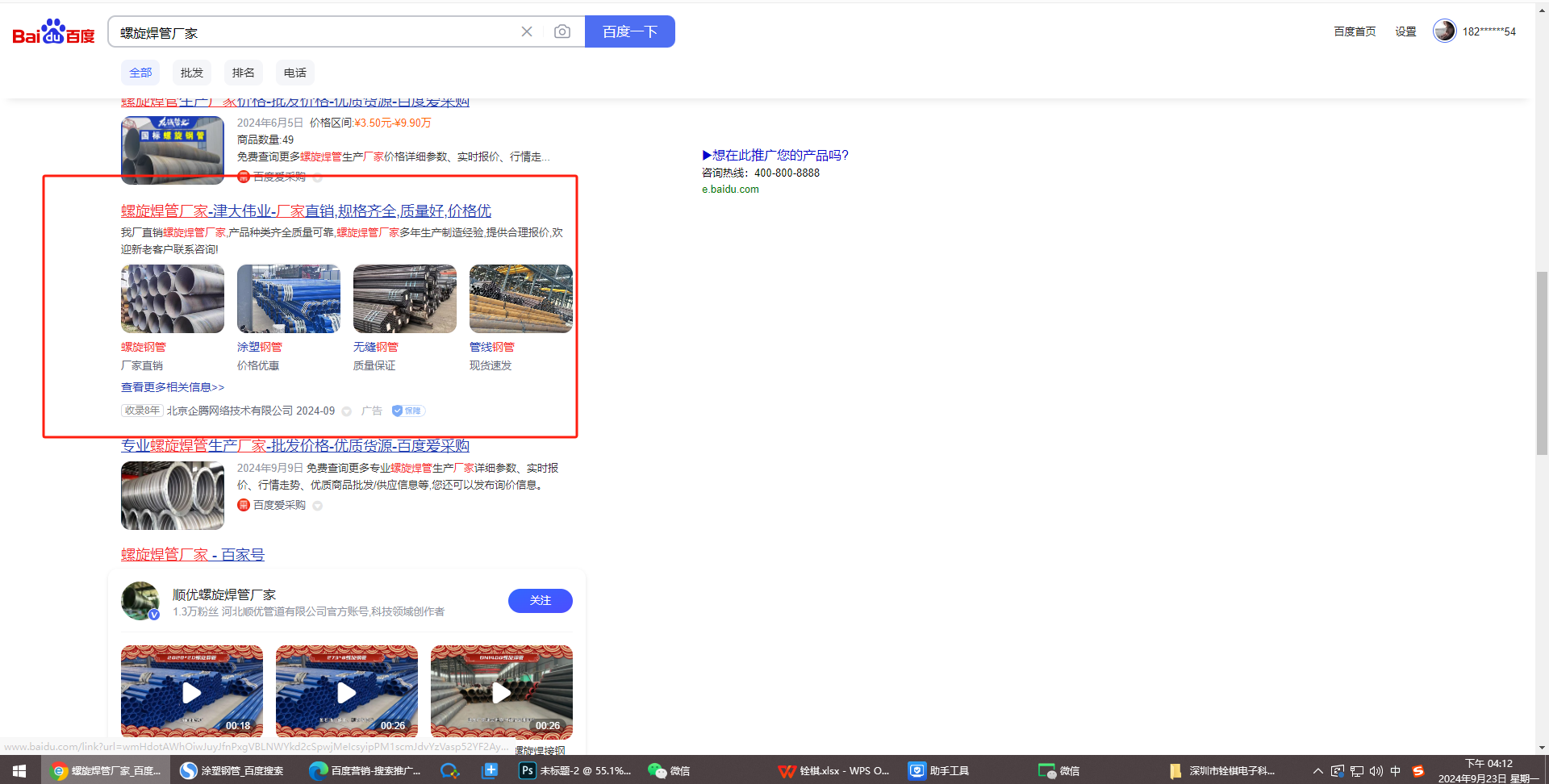Image resolution: width=1549 pixels, height=784 pixels.
Task: Open the 管线钢管 product image
Action: click(x=521, y=298)
